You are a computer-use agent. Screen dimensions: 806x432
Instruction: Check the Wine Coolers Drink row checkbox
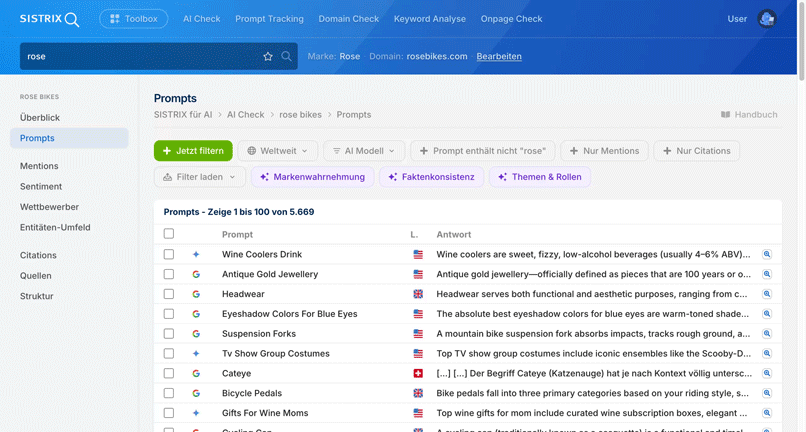(x=169, y=254)
